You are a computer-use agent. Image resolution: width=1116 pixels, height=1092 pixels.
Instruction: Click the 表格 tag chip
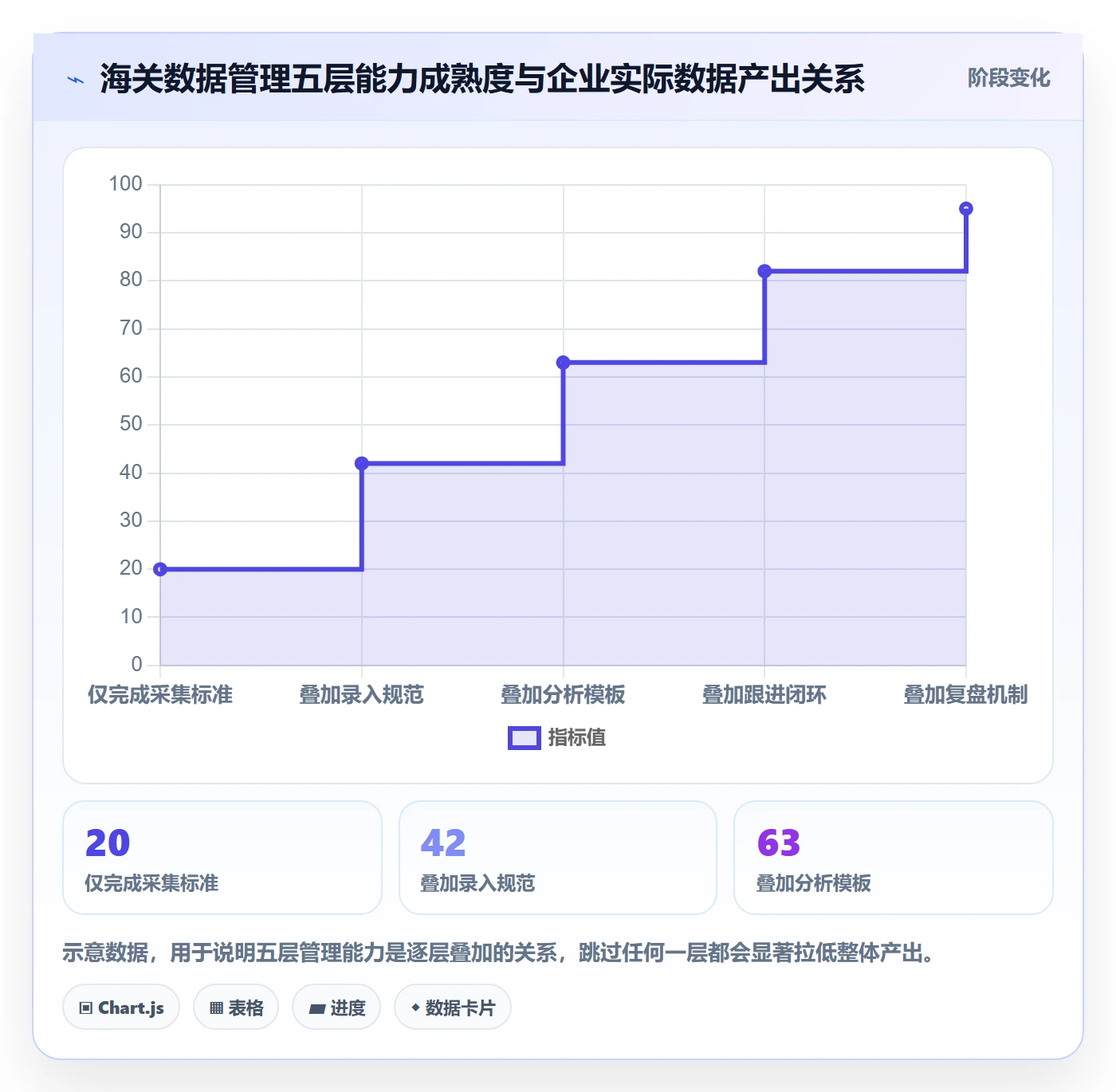[236, 1008]
